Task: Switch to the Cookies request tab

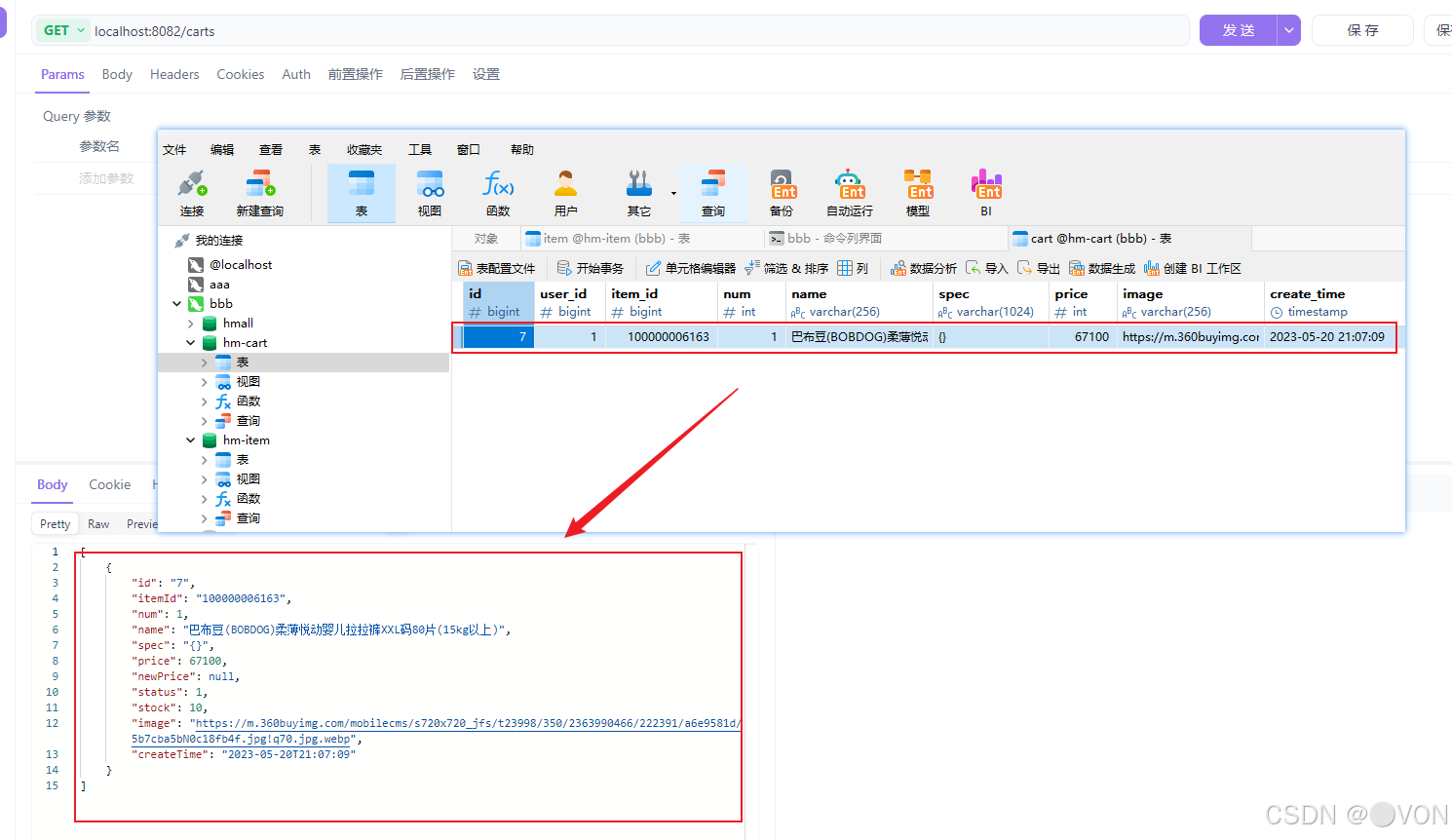Action: pyautogui.click(x=241, y=74)
